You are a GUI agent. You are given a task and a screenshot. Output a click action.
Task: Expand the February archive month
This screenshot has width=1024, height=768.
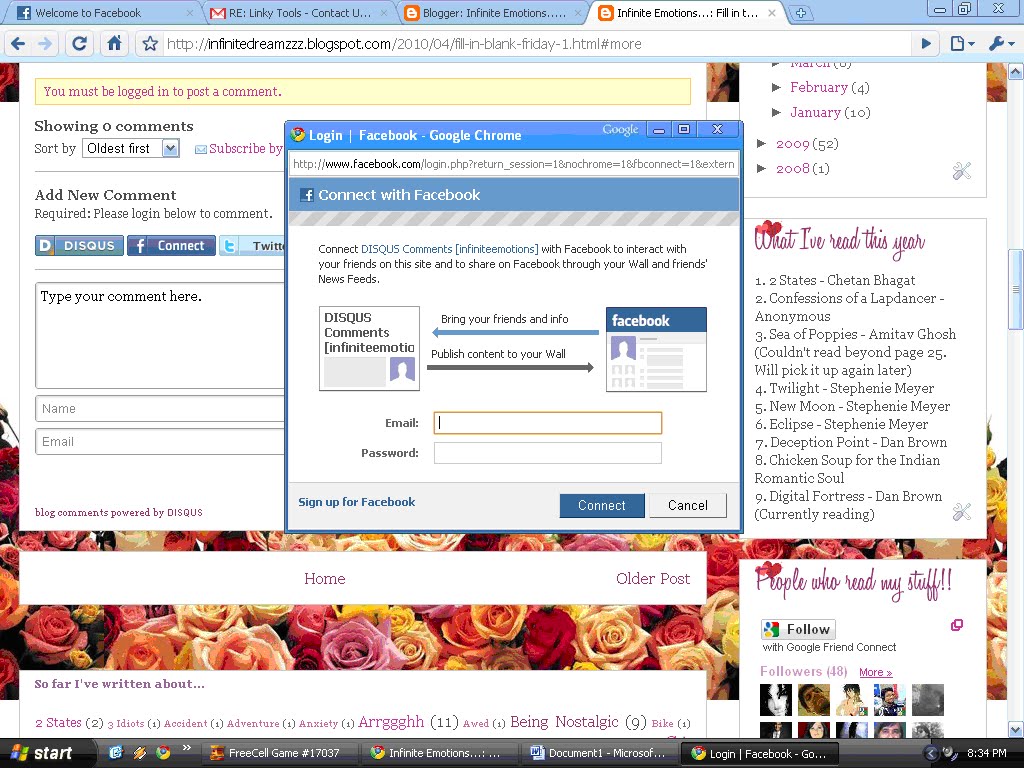coord(777,87)
